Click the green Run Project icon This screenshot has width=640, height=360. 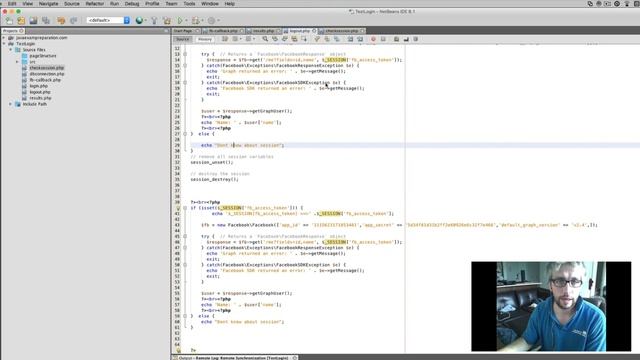(180, 20)
